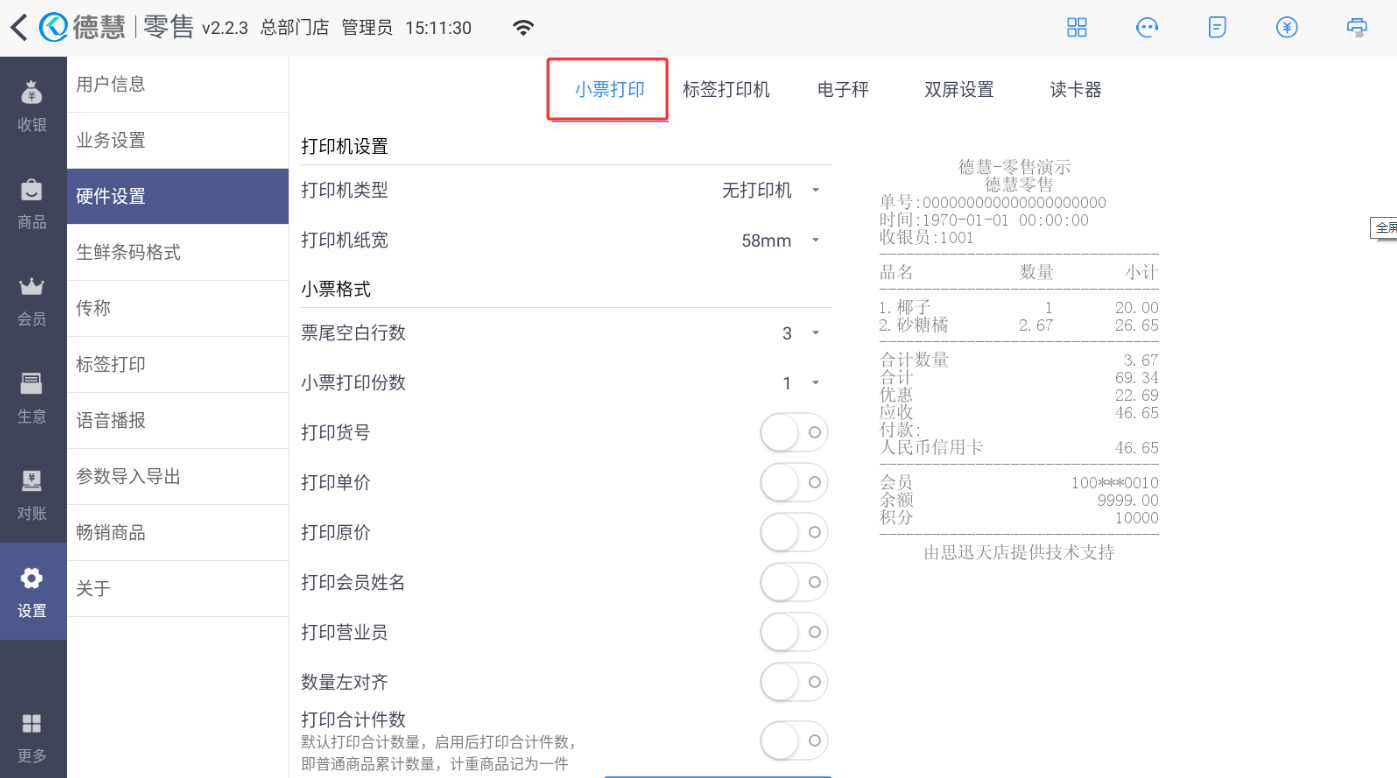Screen dimensions: 1397x778
Task: Enable 打印会员姓名 switch
Action: pyautogui.click(x=794, y=582)
